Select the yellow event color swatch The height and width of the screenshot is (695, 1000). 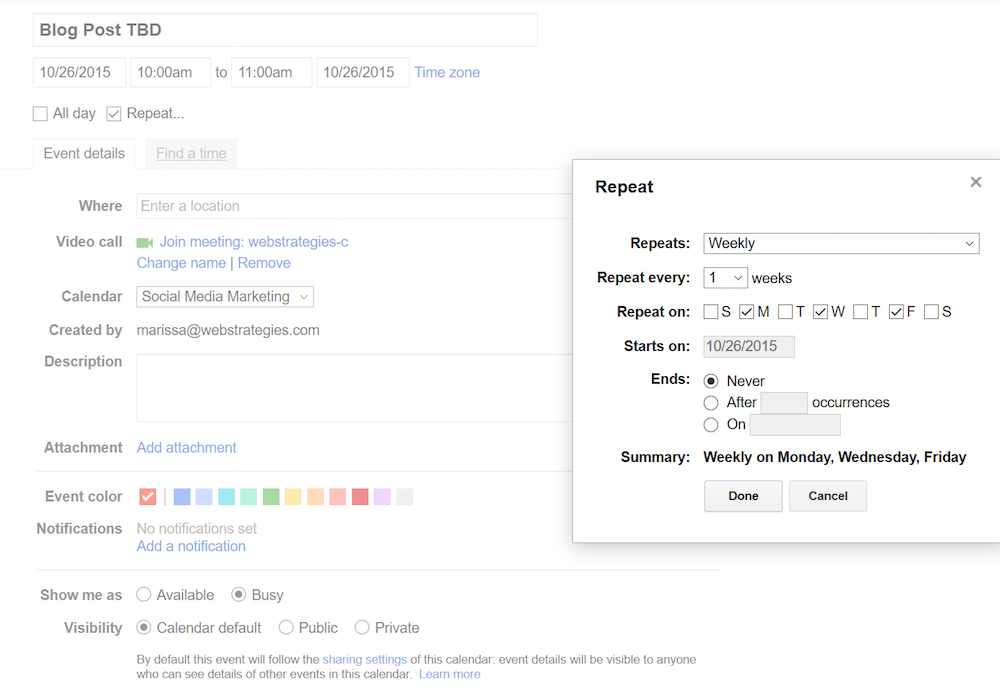(x=293, y=497)
